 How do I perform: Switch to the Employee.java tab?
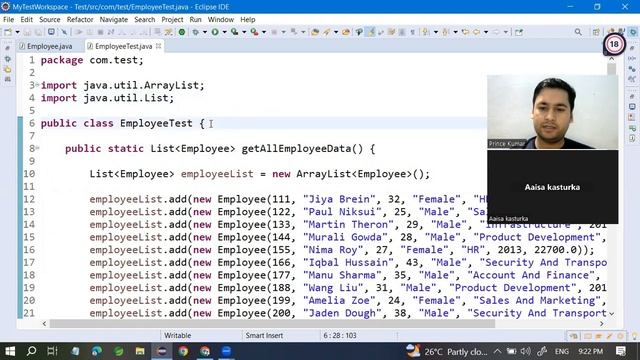click(x=46, y=46)
